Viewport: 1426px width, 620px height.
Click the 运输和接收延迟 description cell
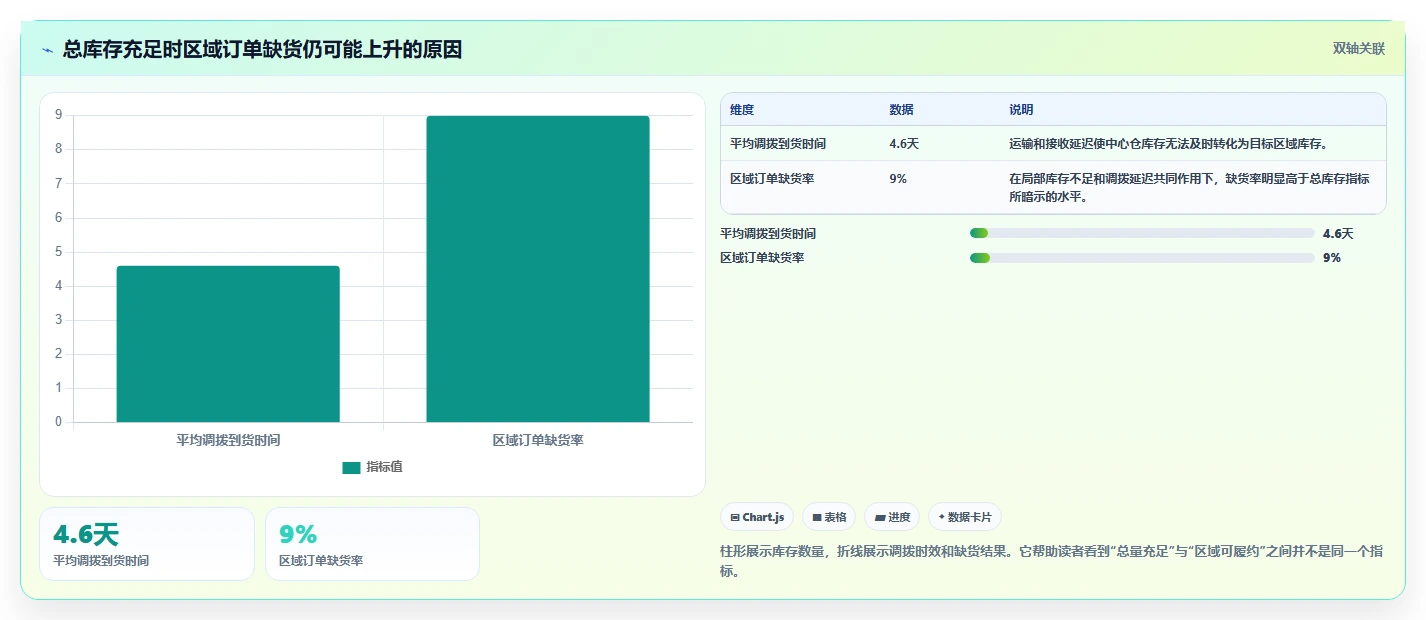(1168, 144)
